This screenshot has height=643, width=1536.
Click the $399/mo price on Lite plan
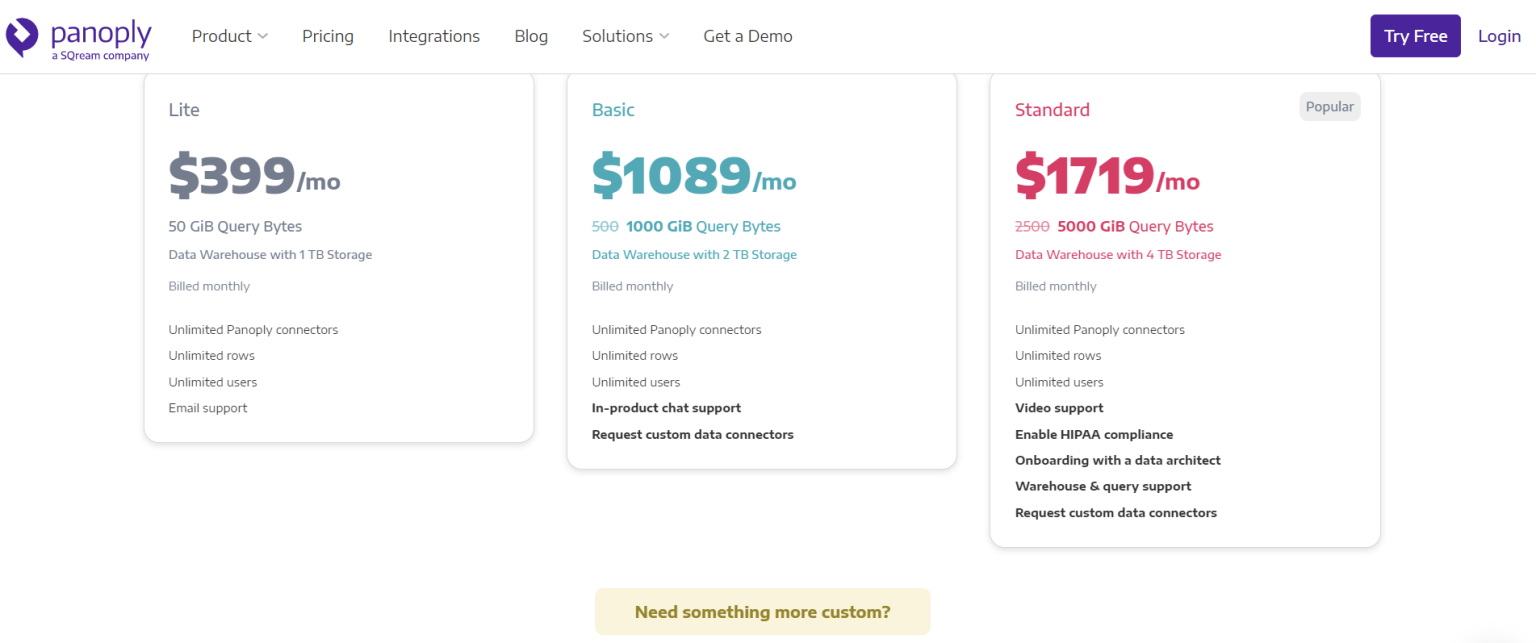[254, 177]
